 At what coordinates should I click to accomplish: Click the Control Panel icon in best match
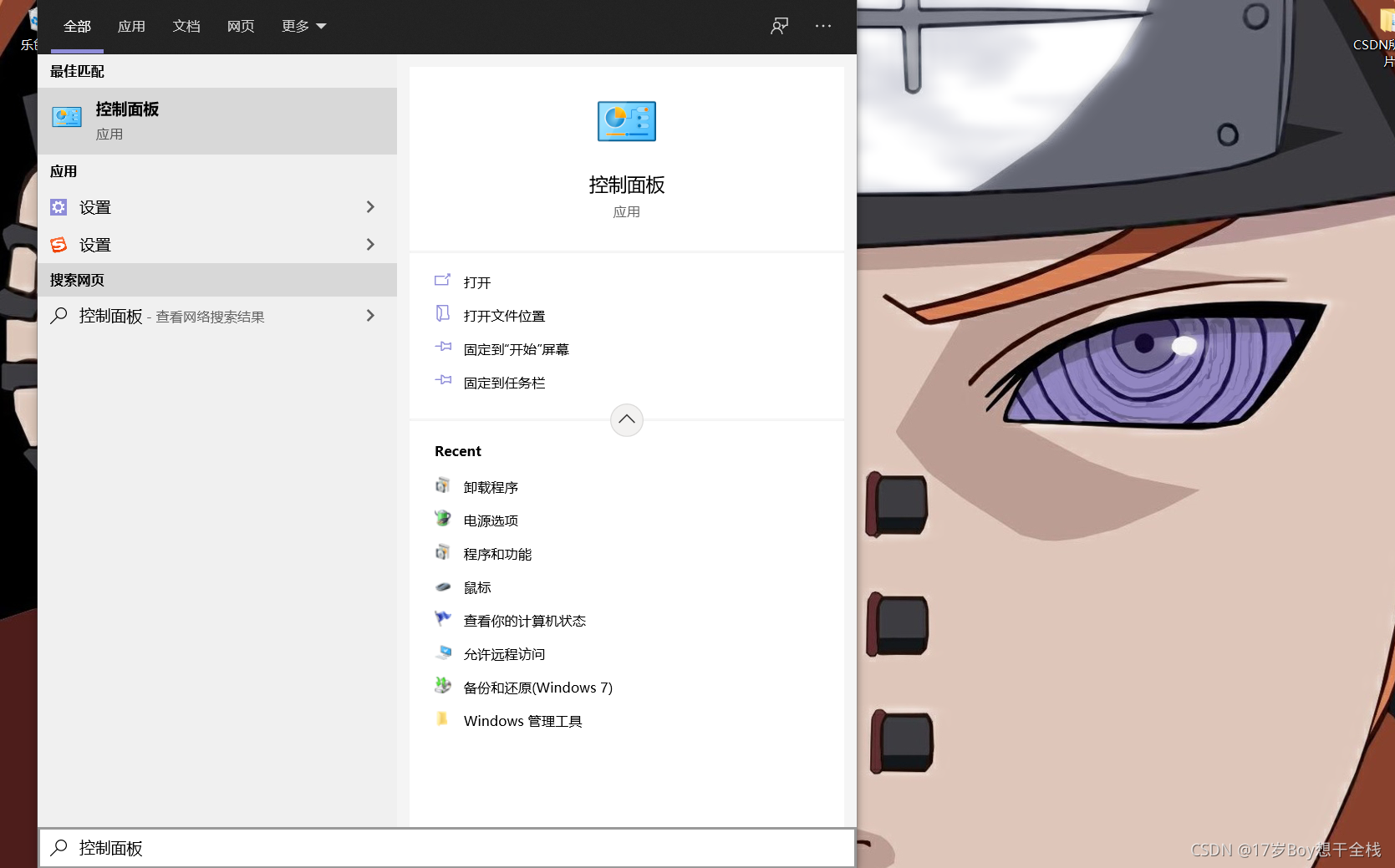(x=67, y=117)
